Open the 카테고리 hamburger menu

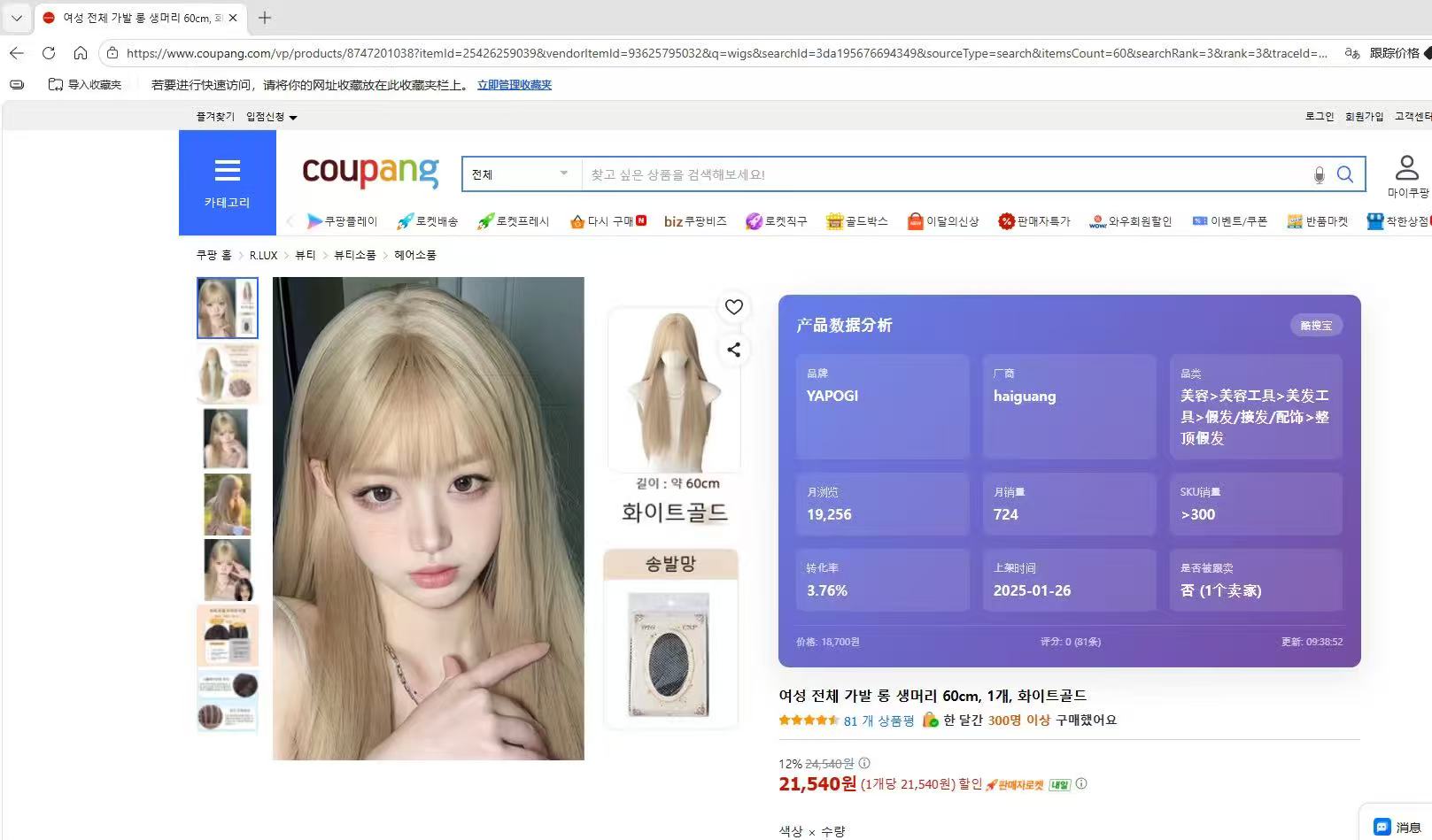[228, 182]
